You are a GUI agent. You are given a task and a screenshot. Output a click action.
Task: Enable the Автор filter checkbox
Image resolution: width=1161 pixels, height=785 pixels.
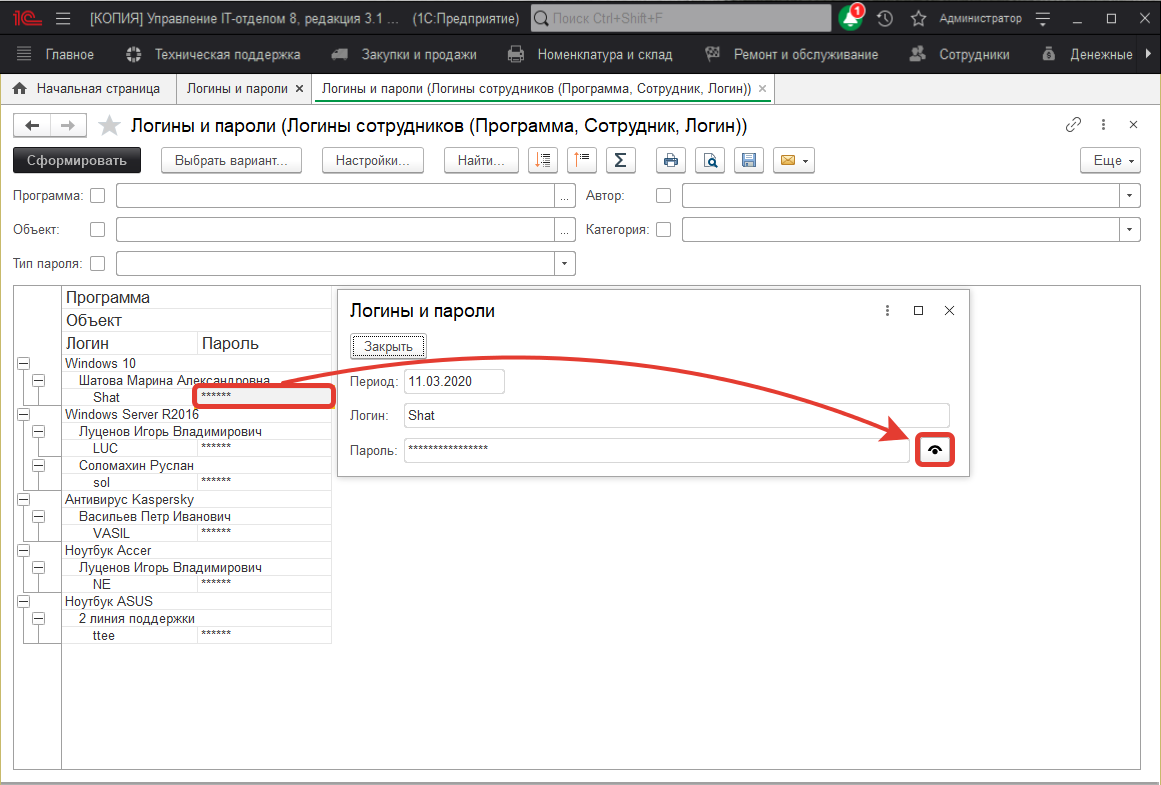pyautogui.click(x=663, y=196)
